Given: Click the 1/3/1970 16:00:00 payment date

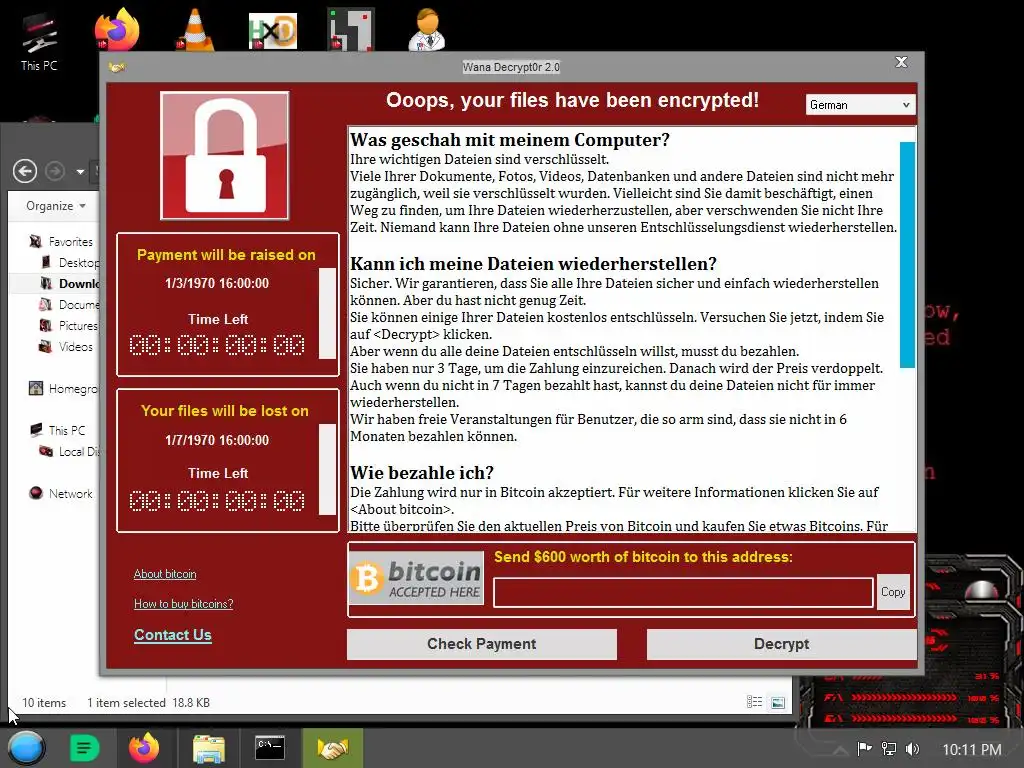Looking at the screenshot, I should pyautogui.click(x=217, y=283).
